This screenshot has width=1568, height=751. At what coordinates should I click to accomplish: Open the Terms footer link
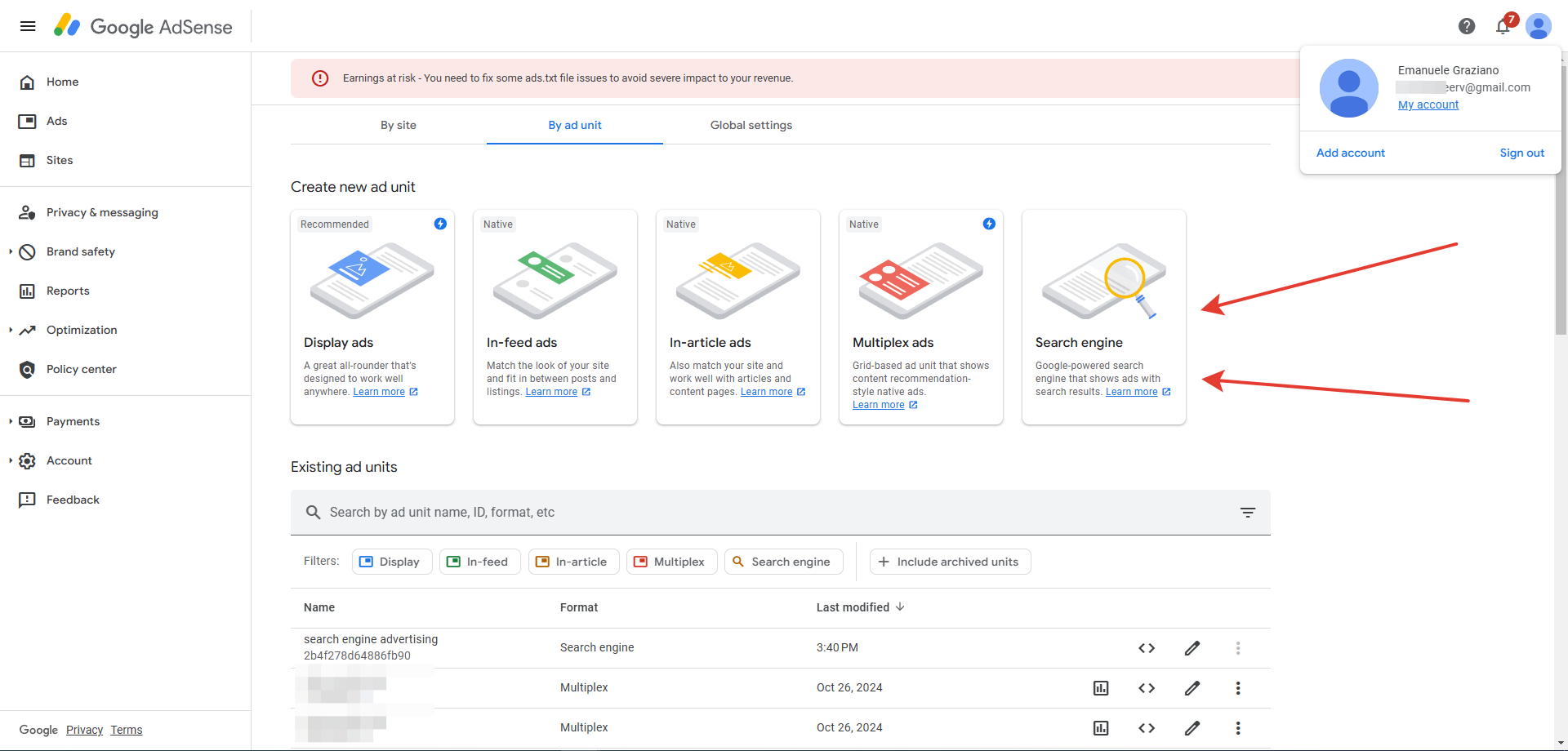[x=127, y=730]
